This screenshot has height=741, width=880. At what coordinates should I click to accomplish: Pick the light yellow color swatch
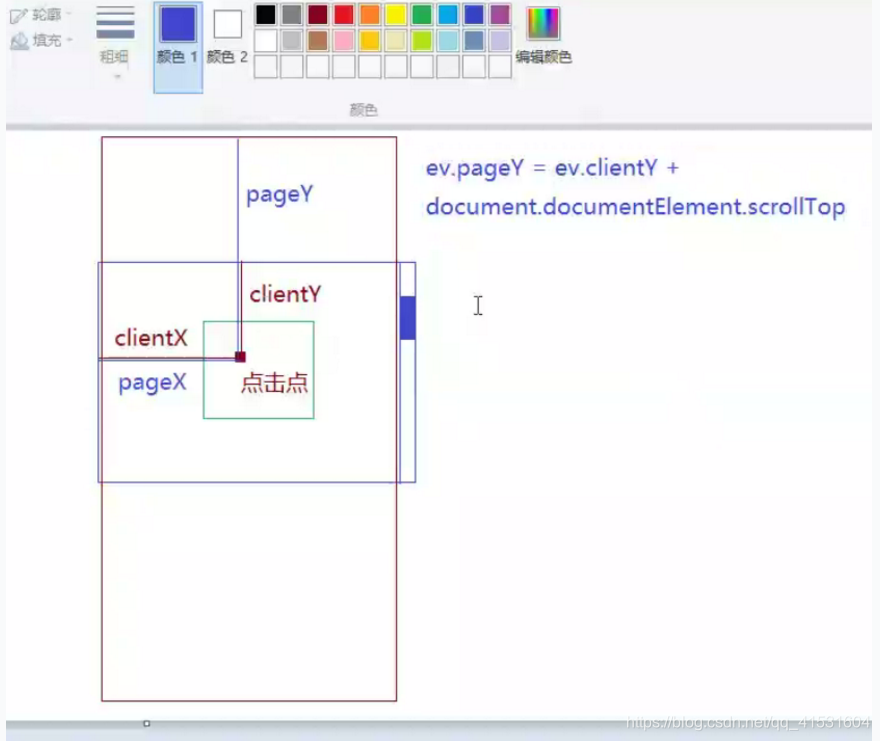[x=396, y=40]
